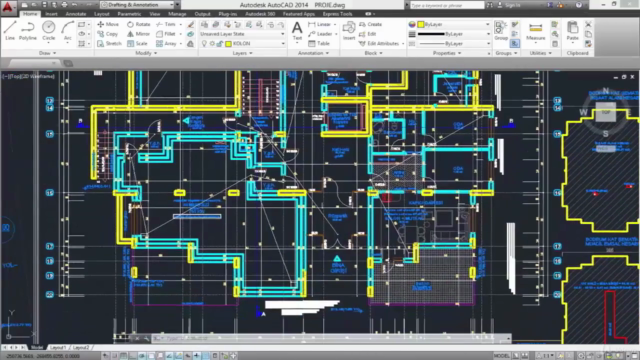Toggle the padlock icon for KOLON layer
This screenshot has height=360, width=640.
pos(220,43)
